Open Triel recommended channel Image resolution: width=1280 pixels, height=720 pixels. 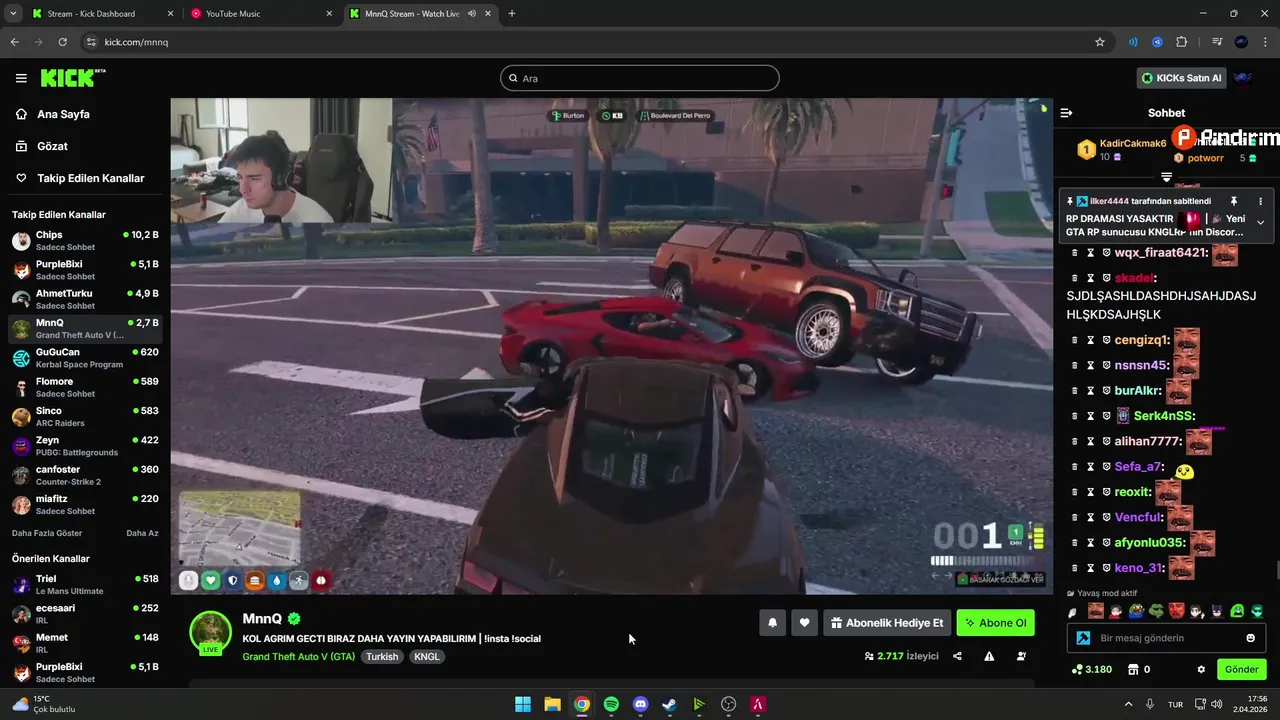point(85,585)
